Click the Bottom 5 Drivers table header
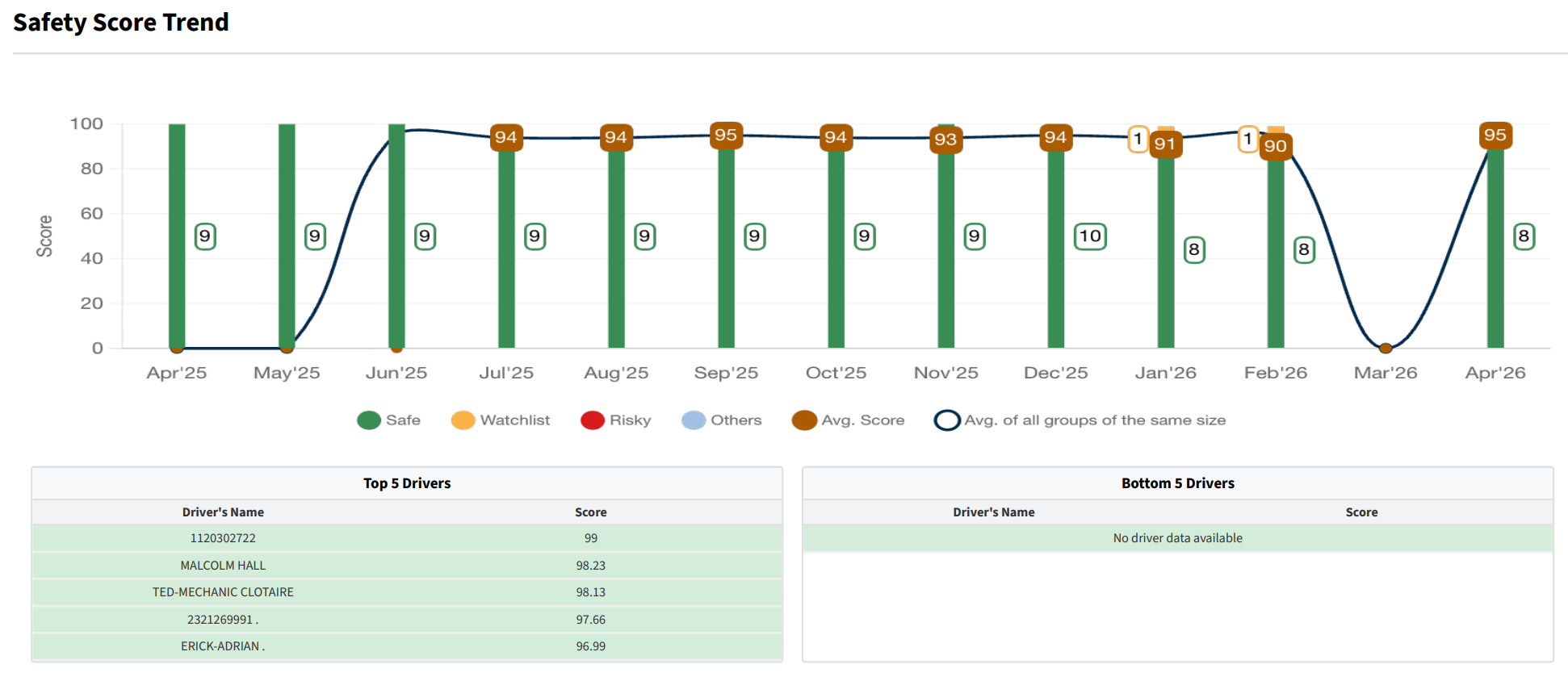This screenshot has height=681, width=1568. click(x=1178, y=483)
